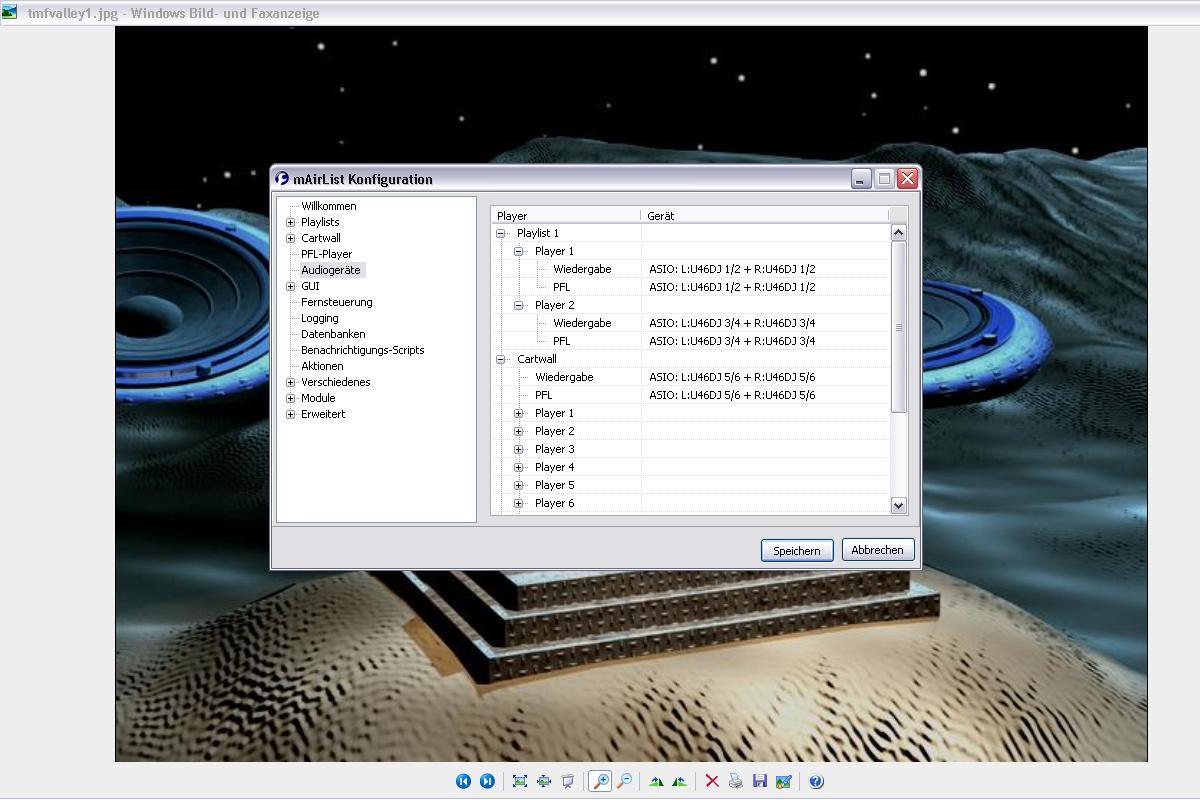
Task: Expand Player 6 under Cartwall
Action: (x=519, y=503)
